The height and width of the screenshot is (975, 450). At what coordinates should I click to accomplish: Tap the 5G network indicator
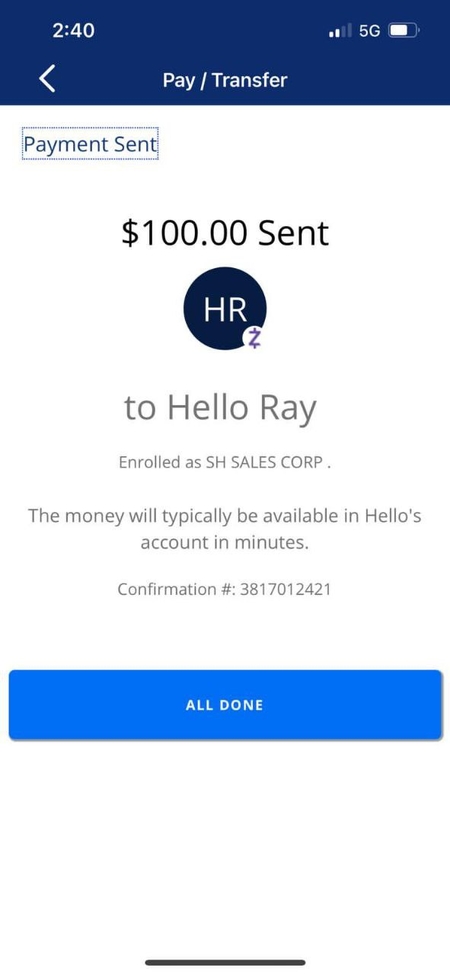[369, 30]
